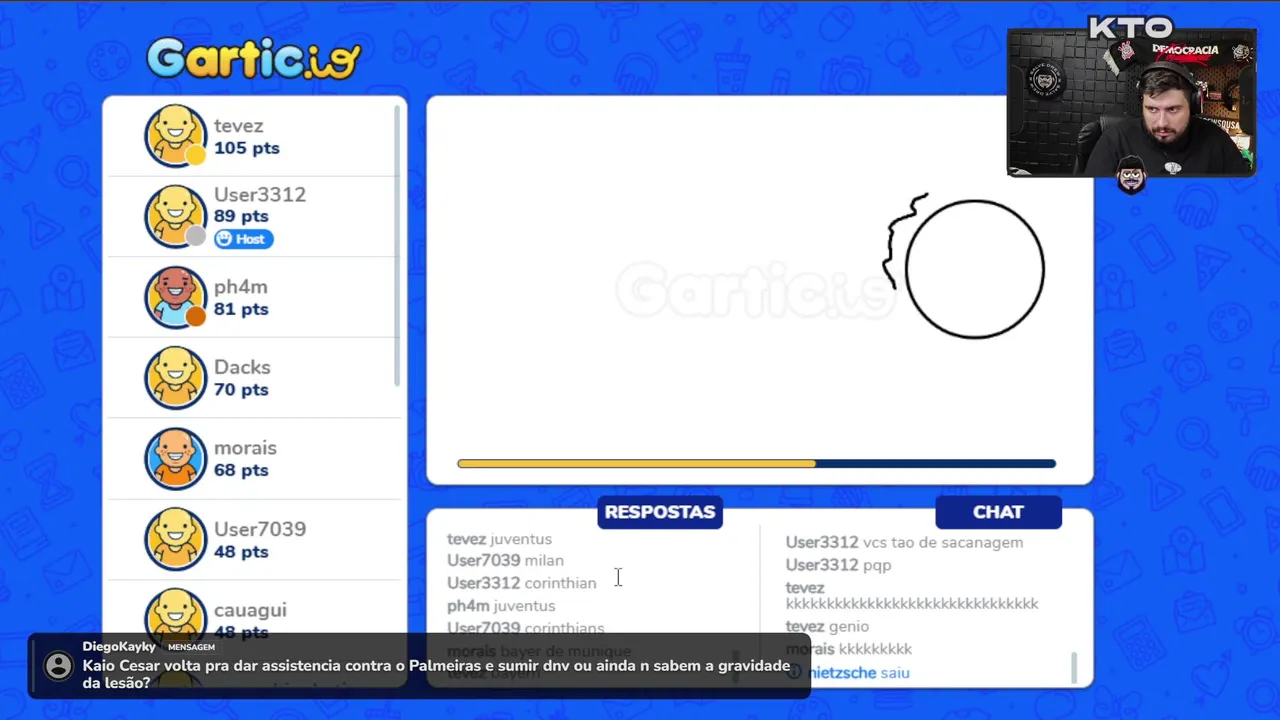This screenshot has width=1280, height=720.
Task: Click the answer 'User7039 milan'
Action: tap(505, 561)
